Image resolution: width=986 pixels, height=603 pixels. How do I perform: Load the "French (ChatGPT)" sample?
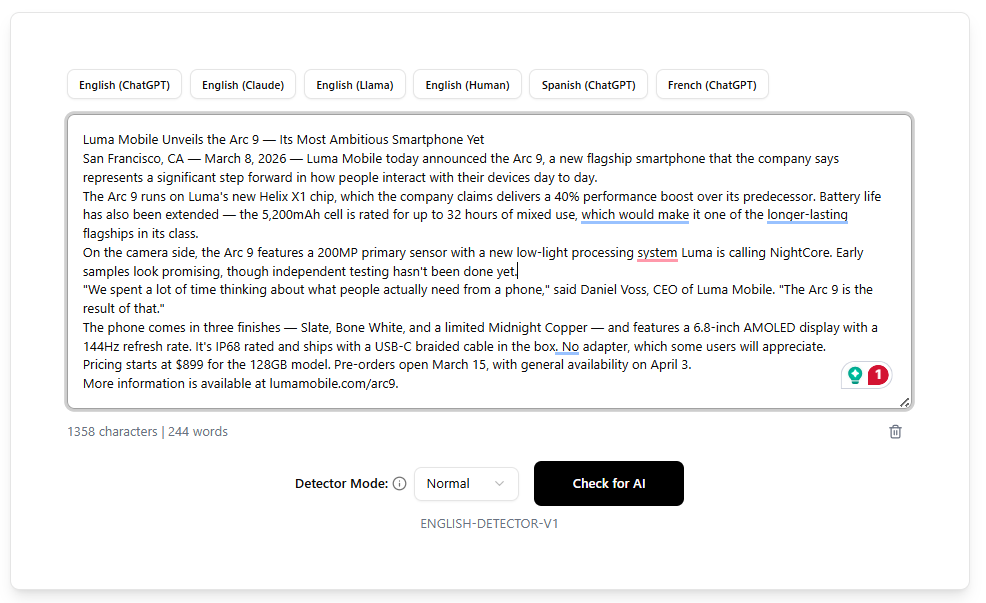tap(712, 84)
